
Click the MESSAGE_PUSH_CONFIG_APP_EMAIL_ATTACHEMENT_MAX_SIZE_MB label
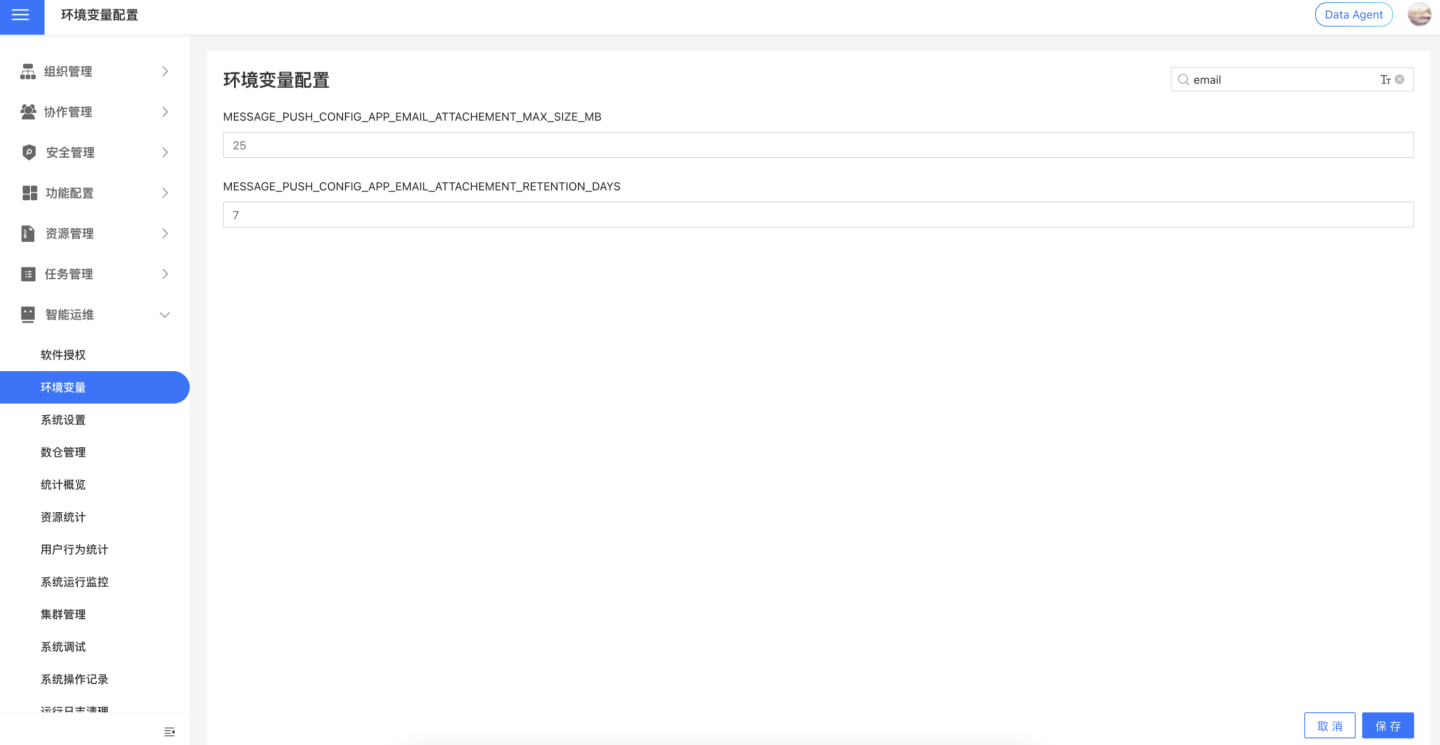(412, 117)
